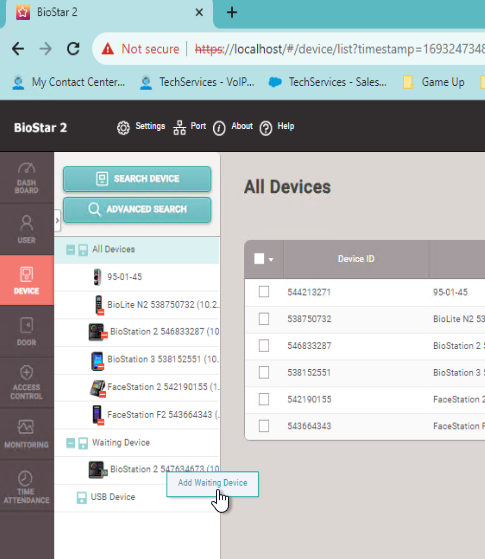Click the Waiting Device group icon
The width and height of the screenshot is (485, 559).
pos(83,443)
